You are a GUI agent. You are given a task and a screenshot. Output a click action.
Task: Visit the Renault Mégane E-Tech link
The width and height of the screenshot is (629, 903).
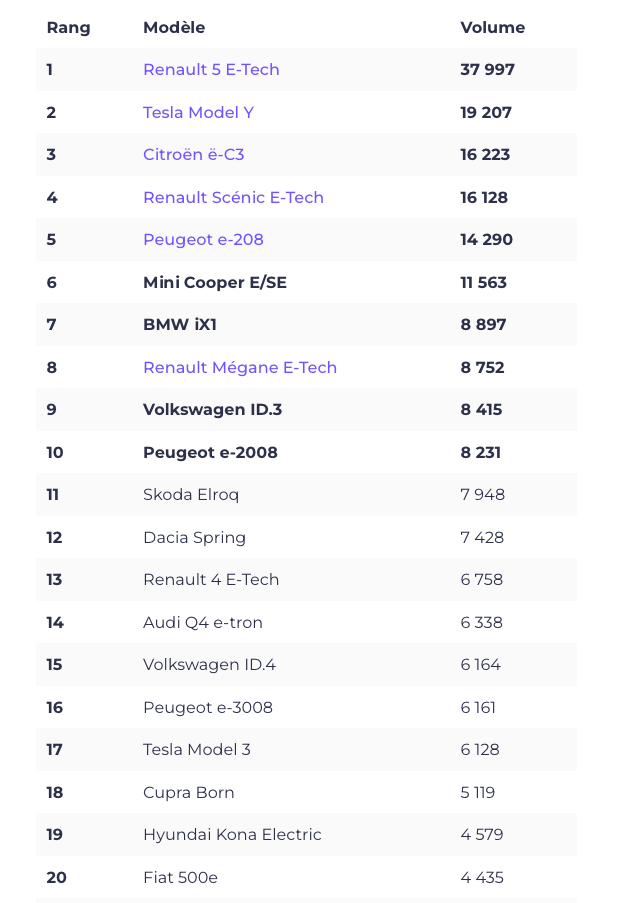coord(240,367)
